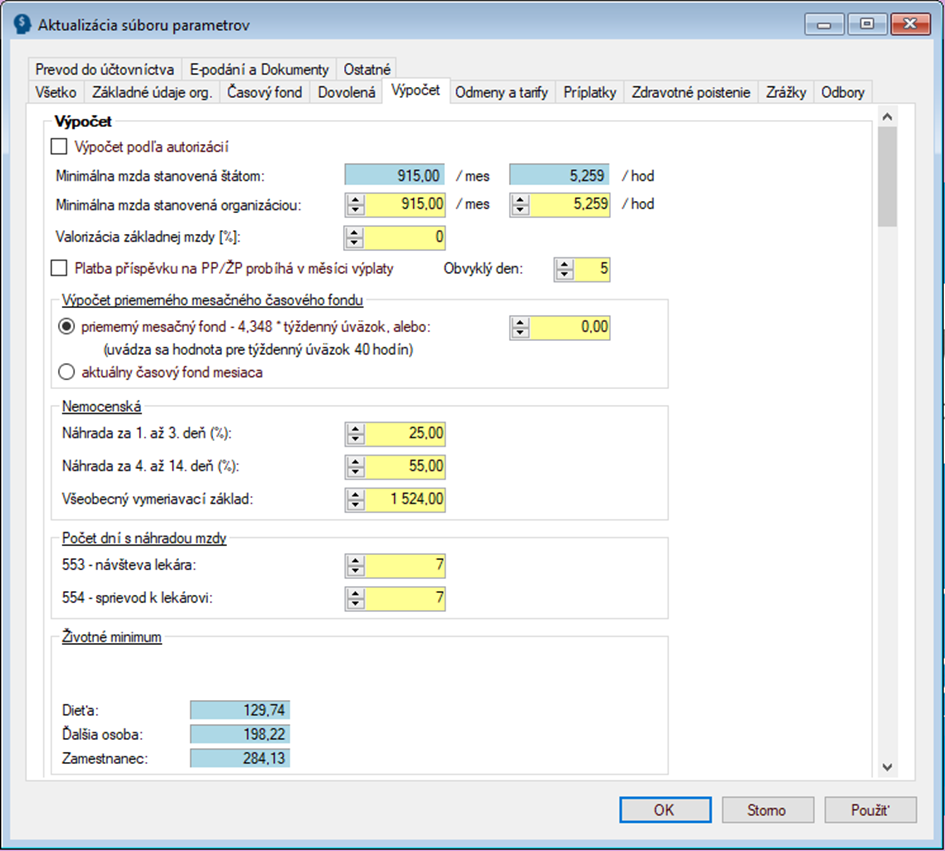Open the Všetko tab
The height and width of the screenshot is (851, 945).
pos(55,92)
